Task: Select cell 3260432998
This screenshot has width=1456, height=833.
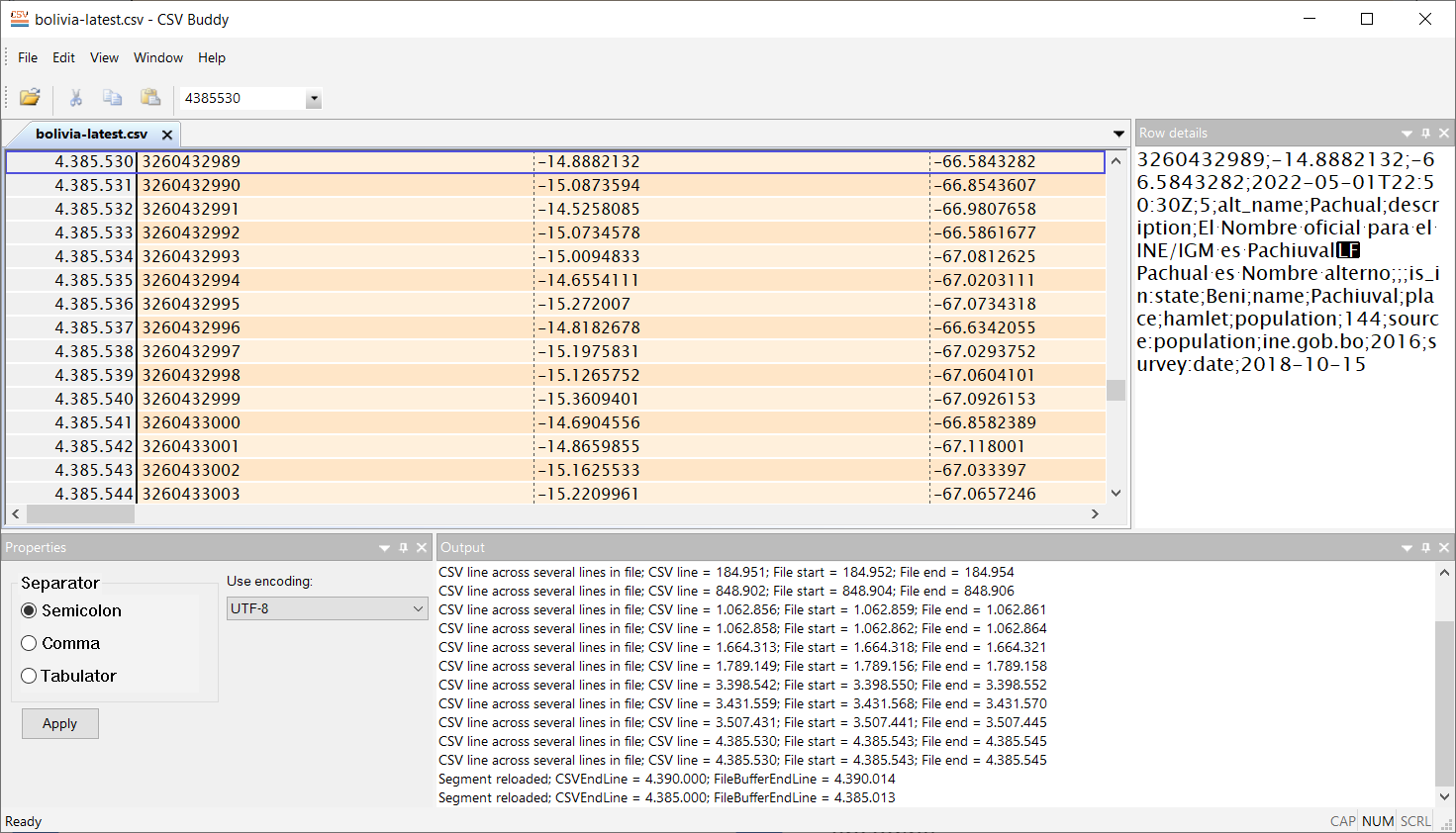Action: [x=335, y=375]
